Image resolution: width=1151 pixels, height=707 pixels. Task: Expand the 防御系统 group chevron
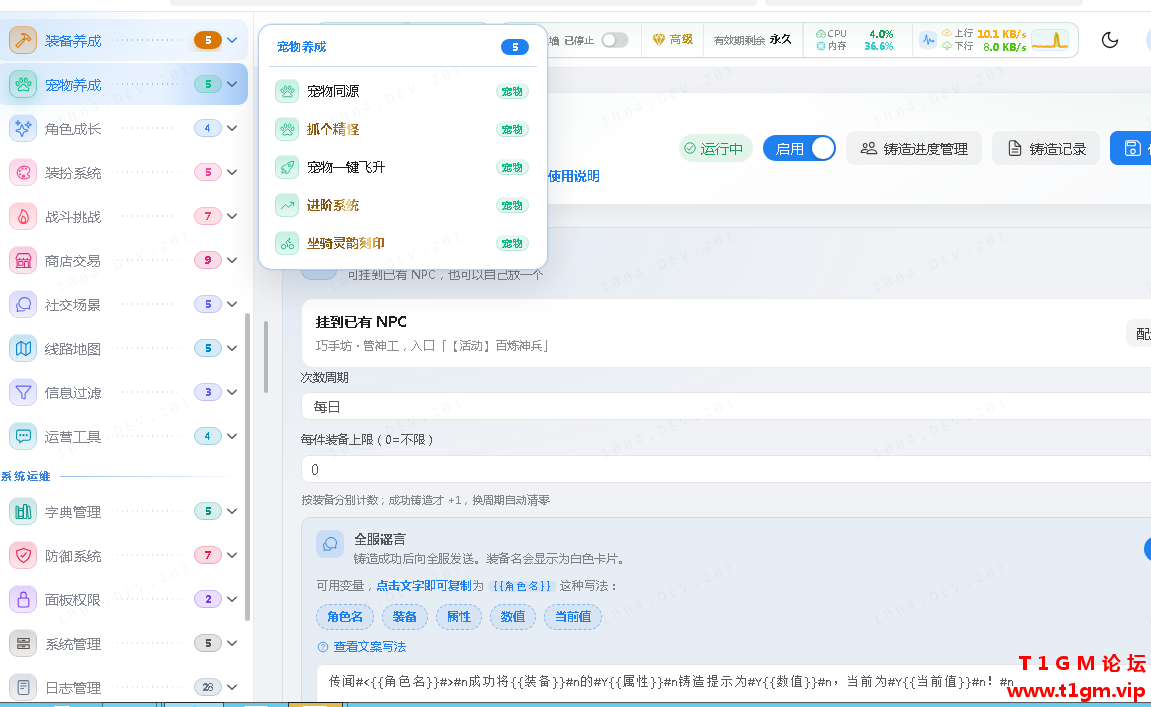(x=232, y=555)
